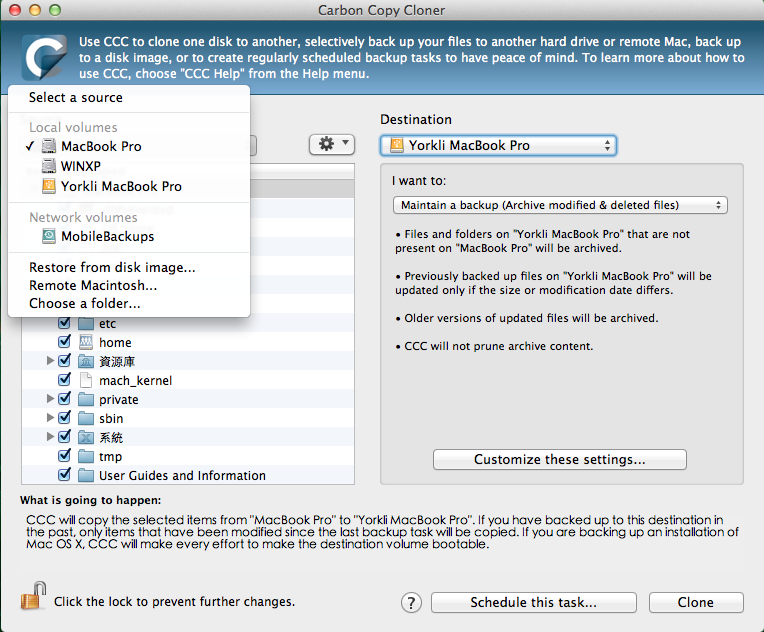Image resolution: width=764 pixels, height=632 pixels.
Task: Select the tmp folder name
Action: tap(111, 457)
